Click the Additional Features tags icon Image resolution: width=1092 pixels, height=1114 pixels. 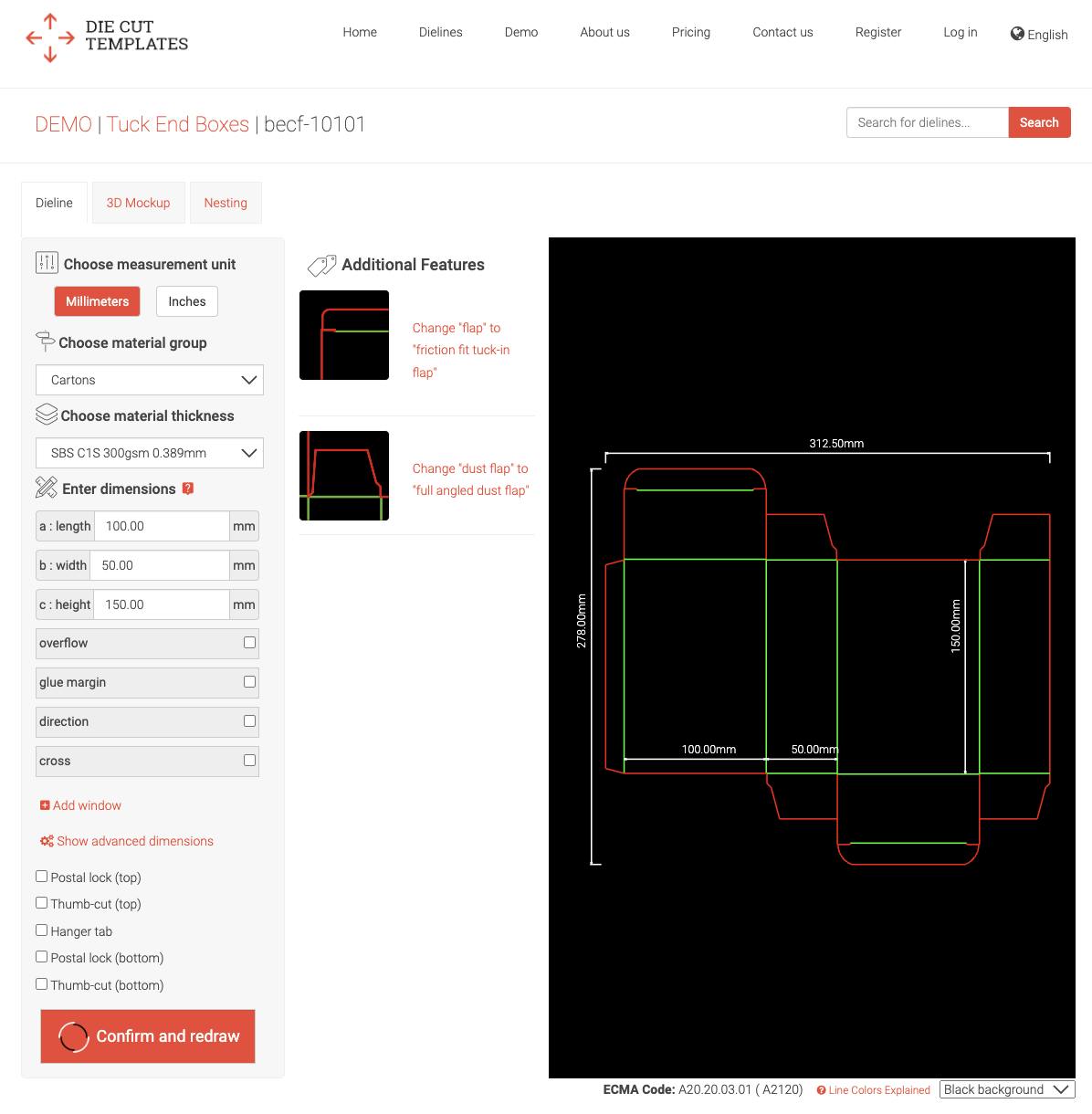pos(321,265)
